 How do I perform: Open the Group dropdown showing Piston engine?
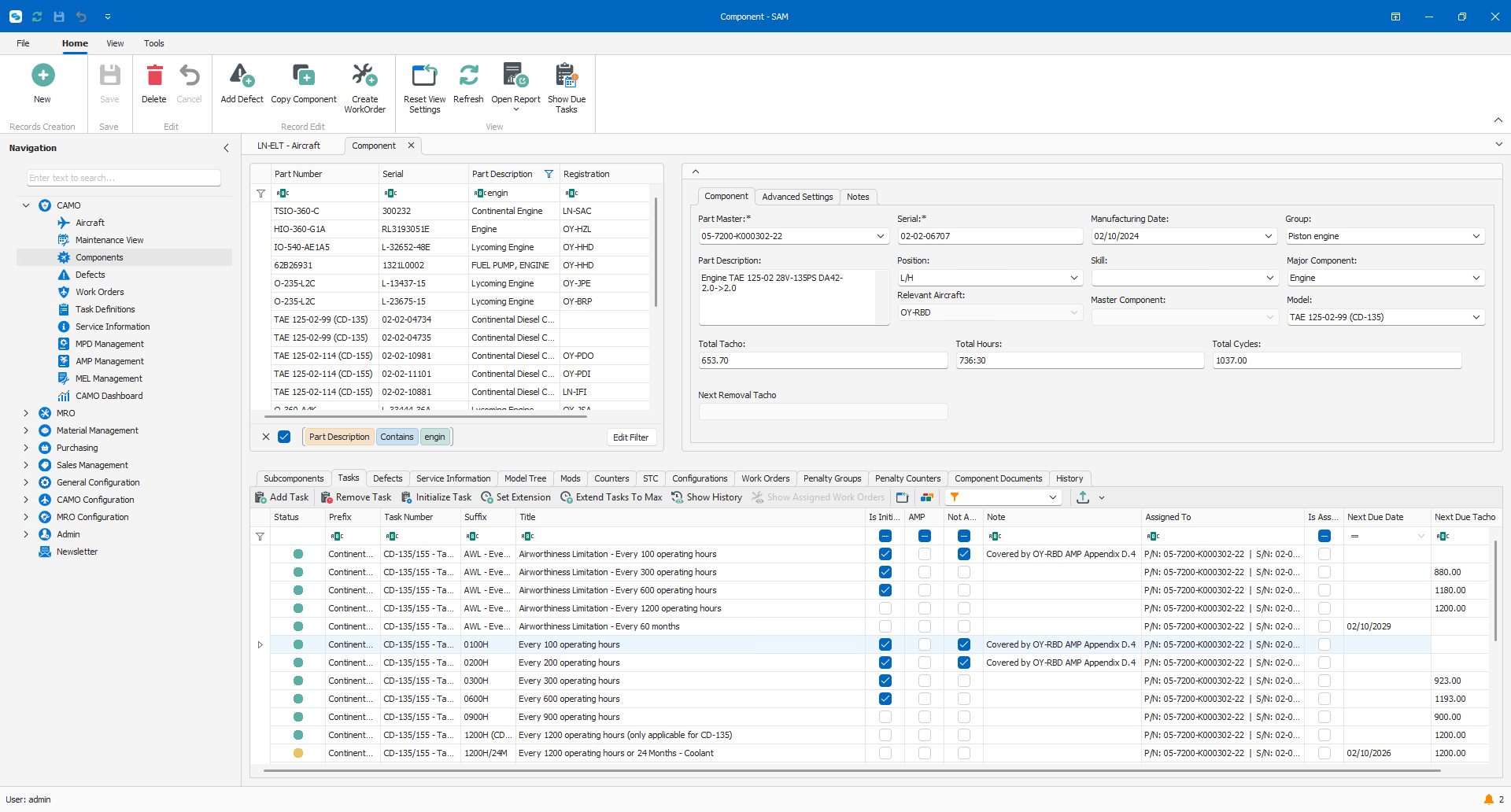(x=1476, y=236)
